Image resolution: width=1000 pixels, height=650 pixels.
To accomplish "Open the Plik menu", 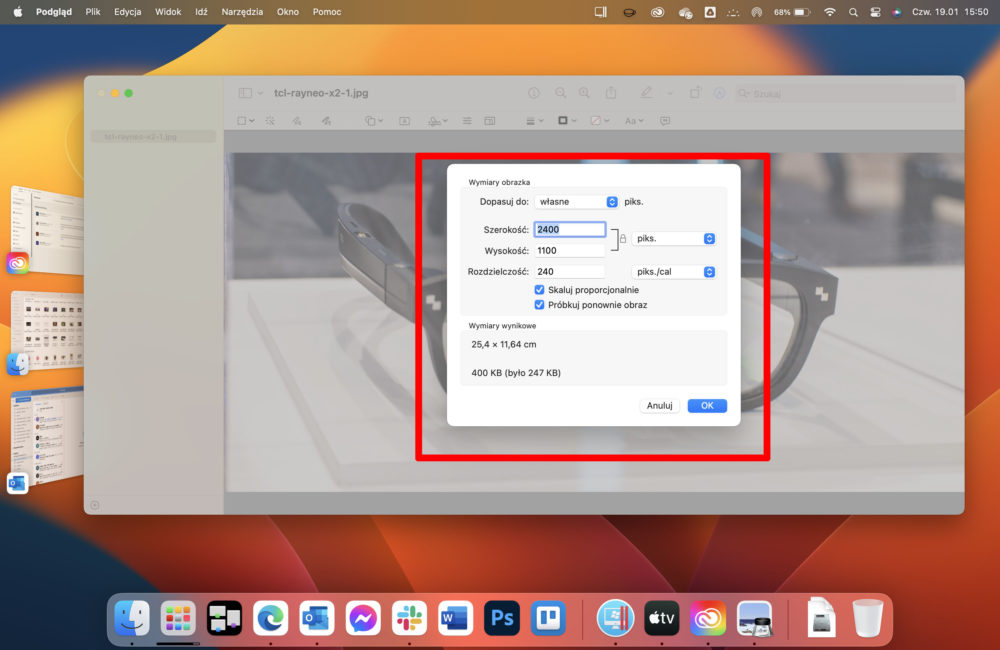I will point(93,12).
